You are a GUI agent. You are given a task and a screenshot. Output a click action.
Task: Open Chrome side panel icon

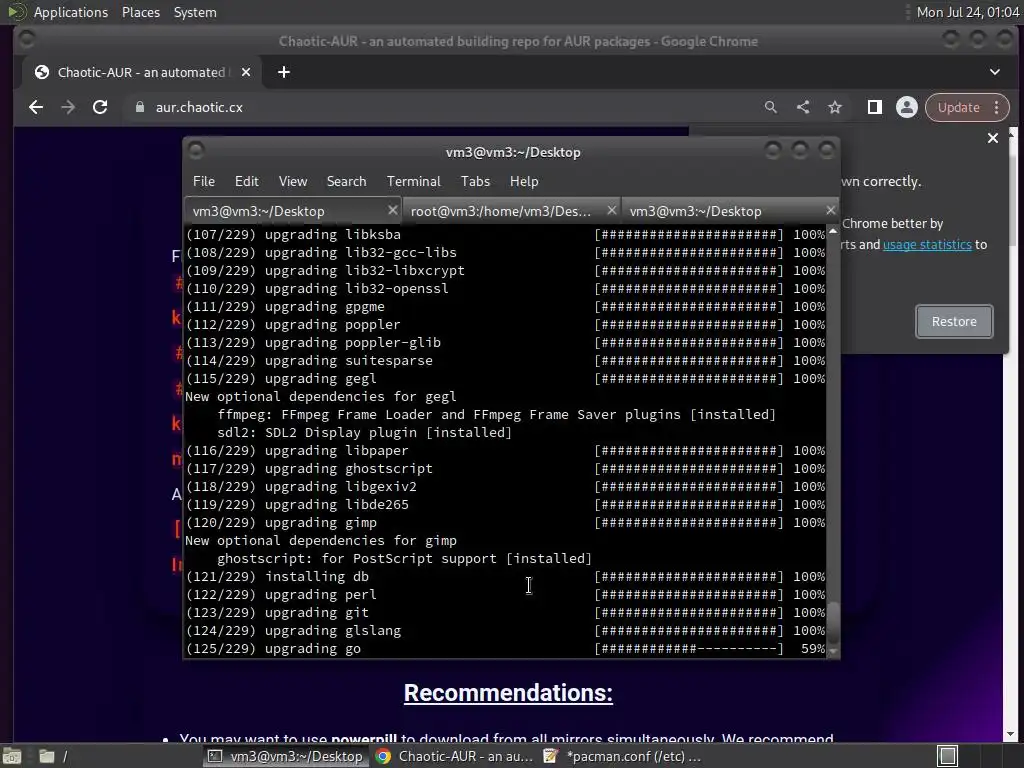click(x=874, y=107)
